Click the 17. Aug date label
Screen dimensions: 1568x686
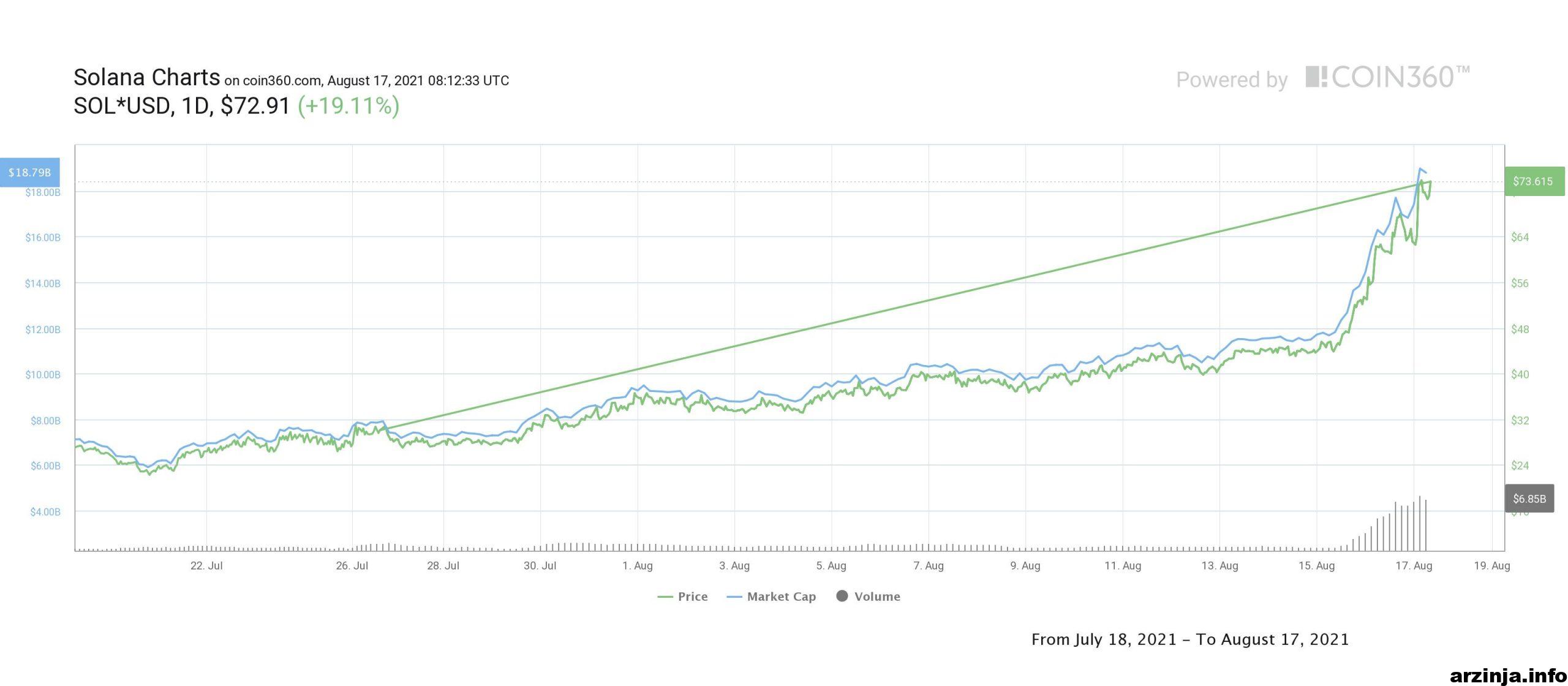coord(1414,566)
